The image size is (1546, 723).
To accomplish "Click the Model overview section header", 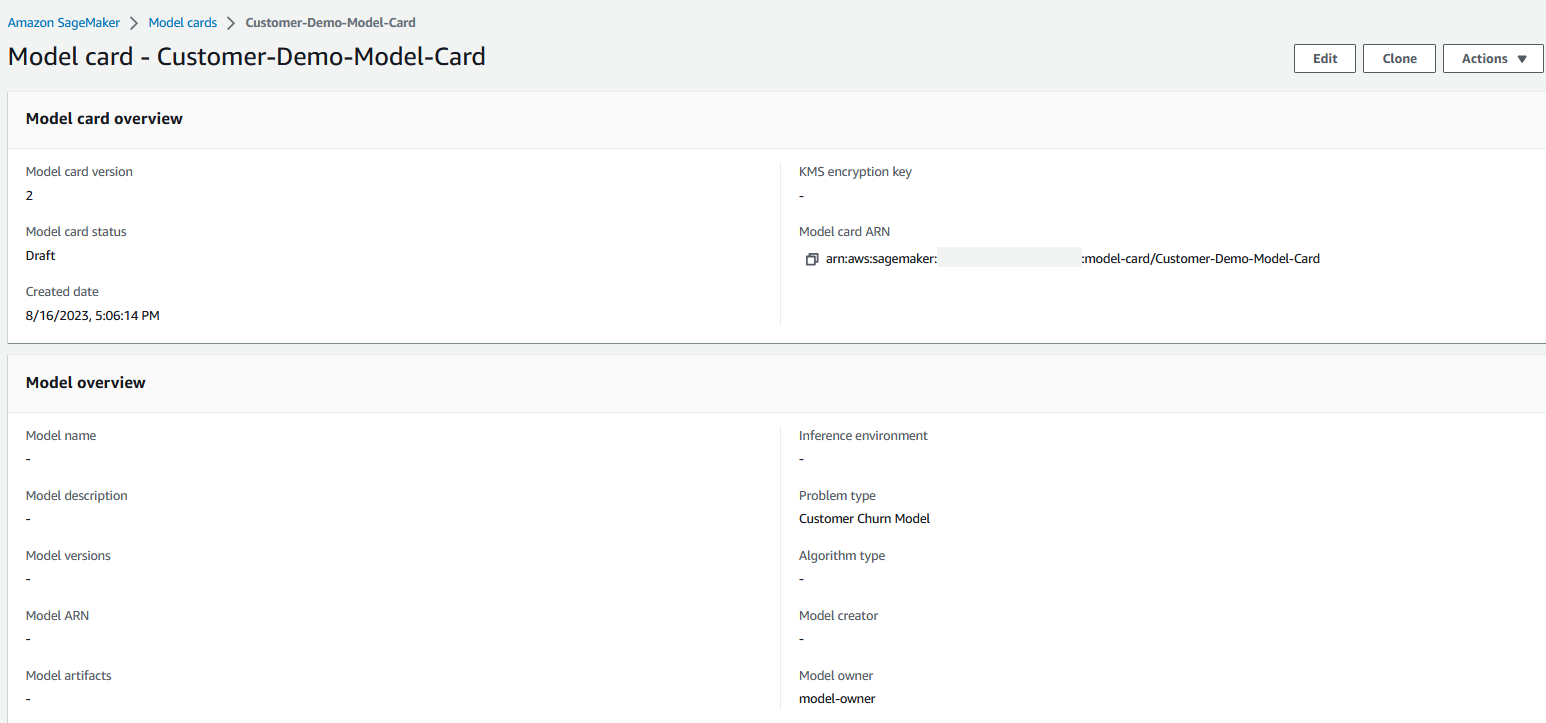I will pos(86,383).
